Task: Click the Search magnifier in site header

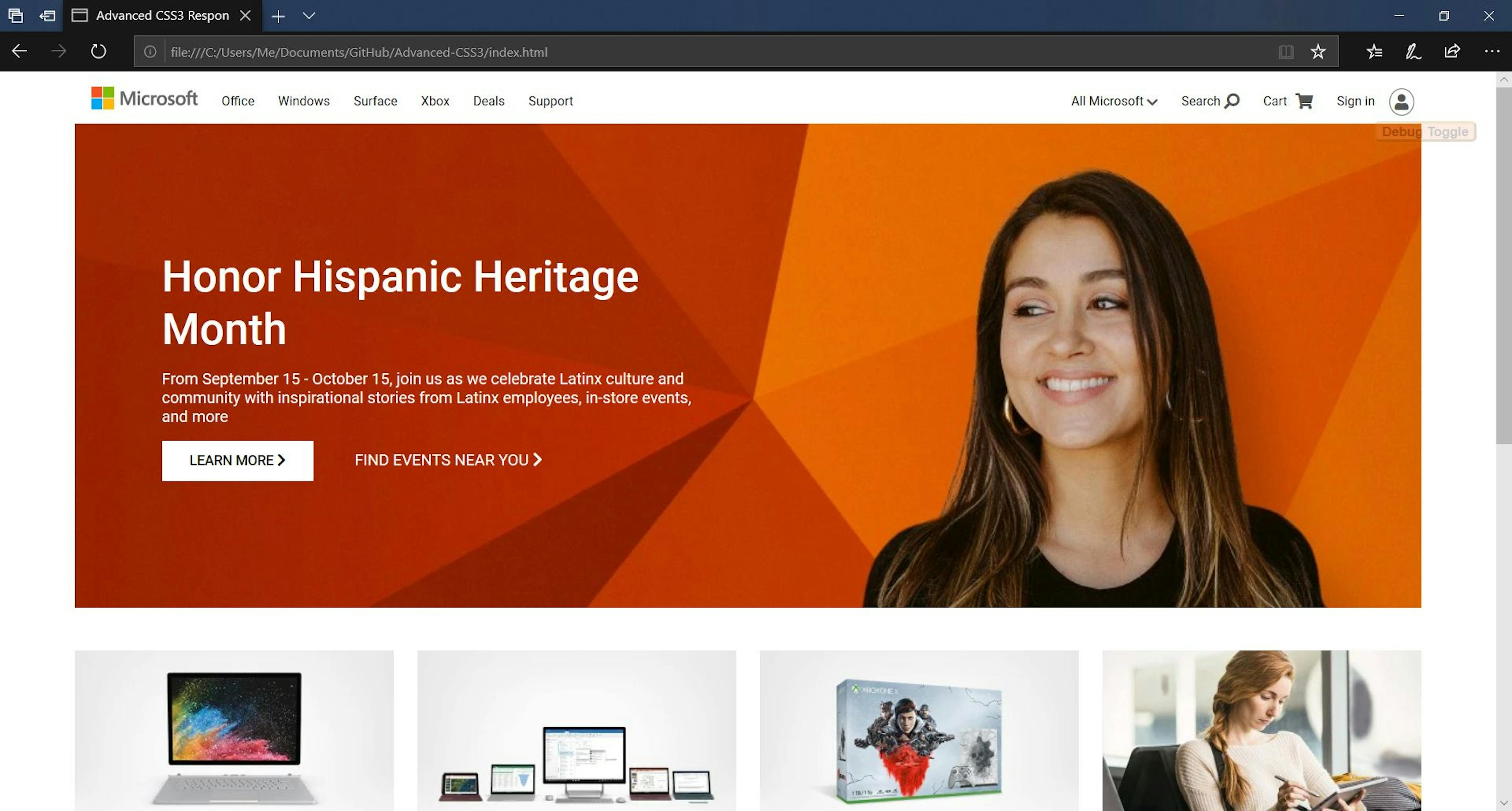Action: point(1232,101)
